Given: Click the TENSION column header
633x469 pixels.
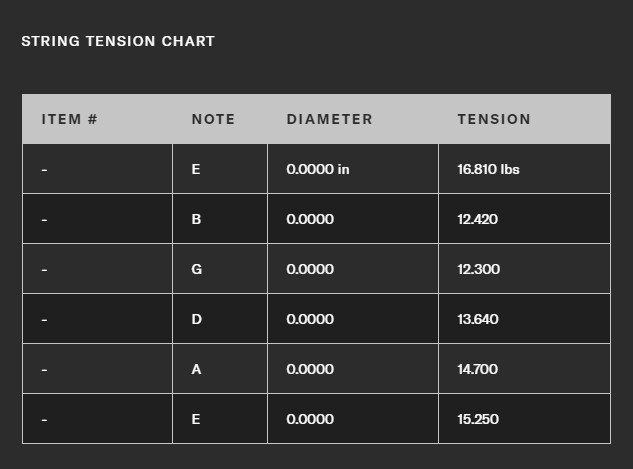Looking at the screenshot, I should [x=494, y=119].
